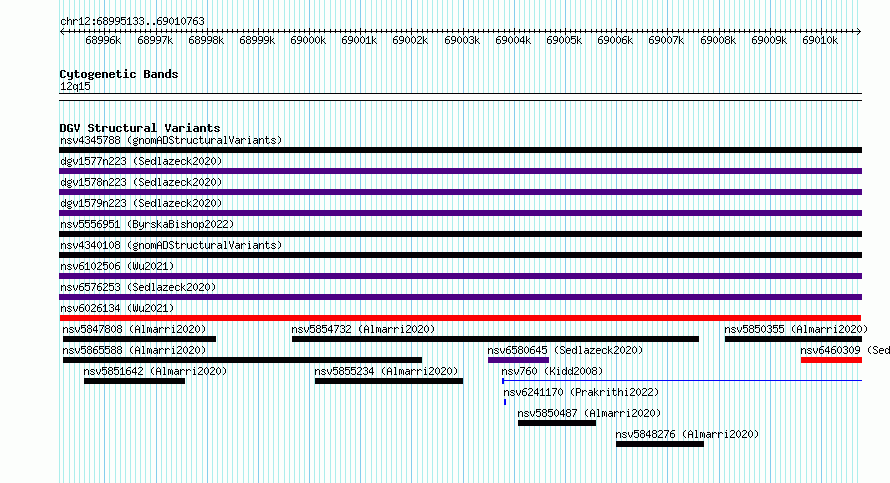Image resolution: width=890 pixels, height=483 pixels.
Task: Click the 68999k ruler position
Action: [257, 40]
